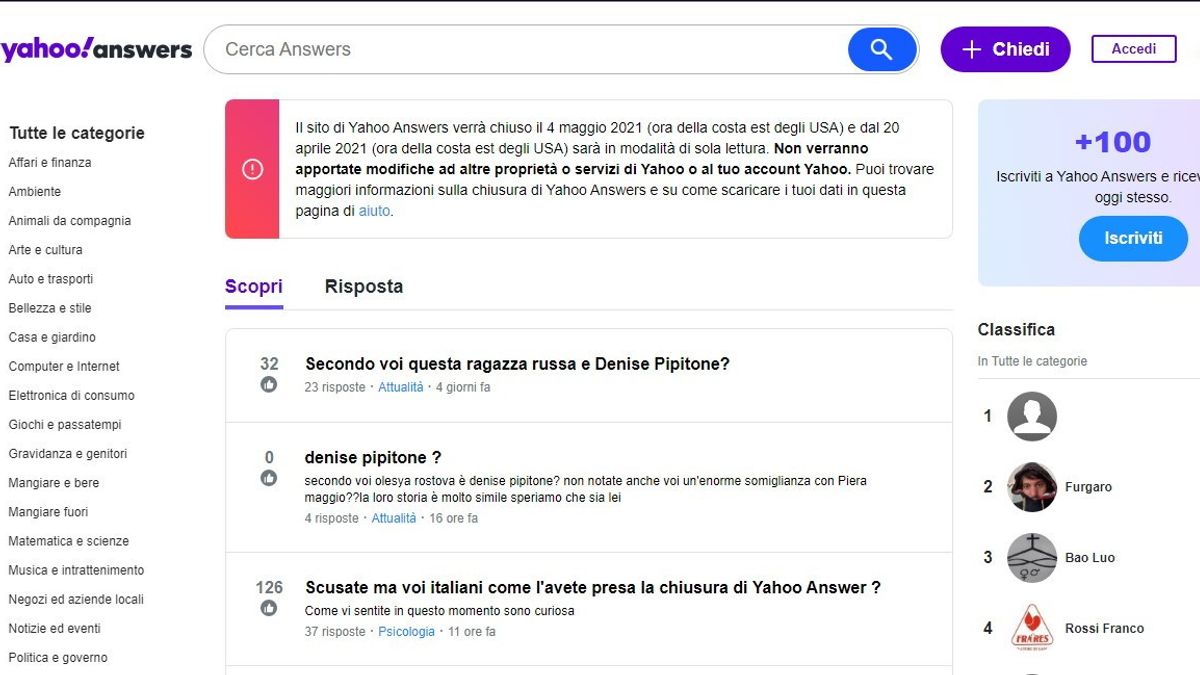The width and height of the screenshot is (1200, 675).
Task: Open question 'Secondo voi questa ragazza russa'
Action: coord(517,364)
